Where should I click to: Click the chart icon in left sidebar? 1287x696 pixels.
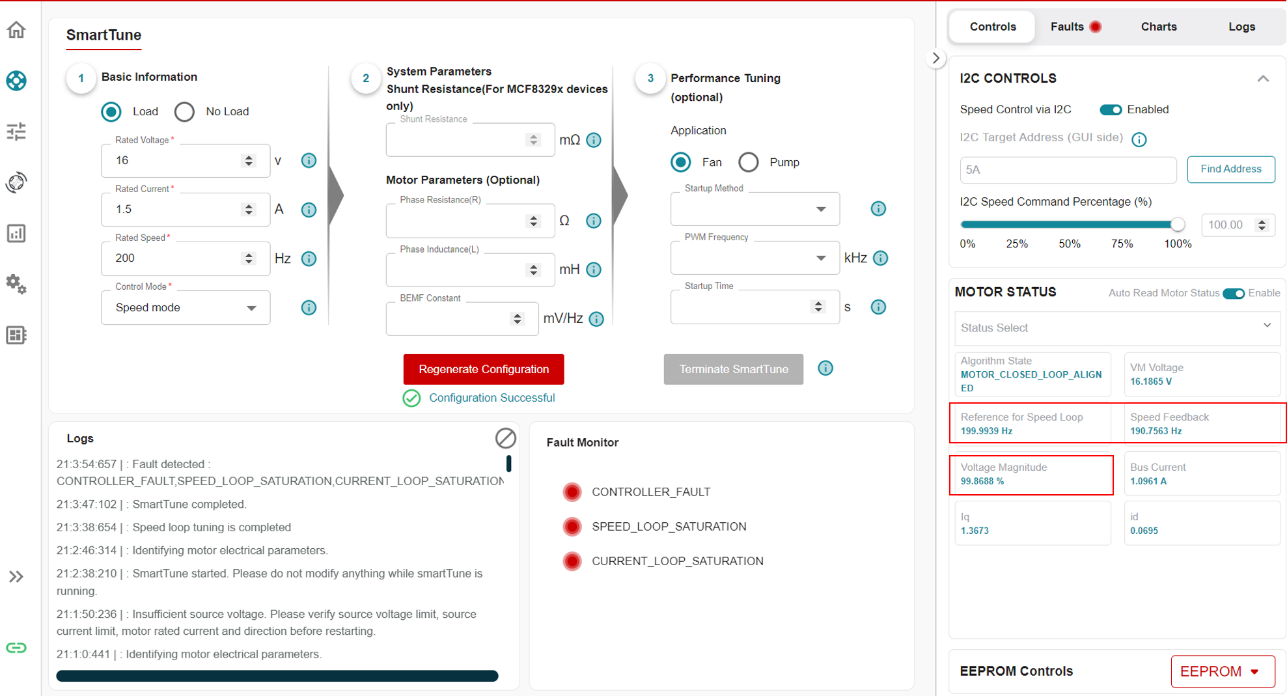coord(16,233)
